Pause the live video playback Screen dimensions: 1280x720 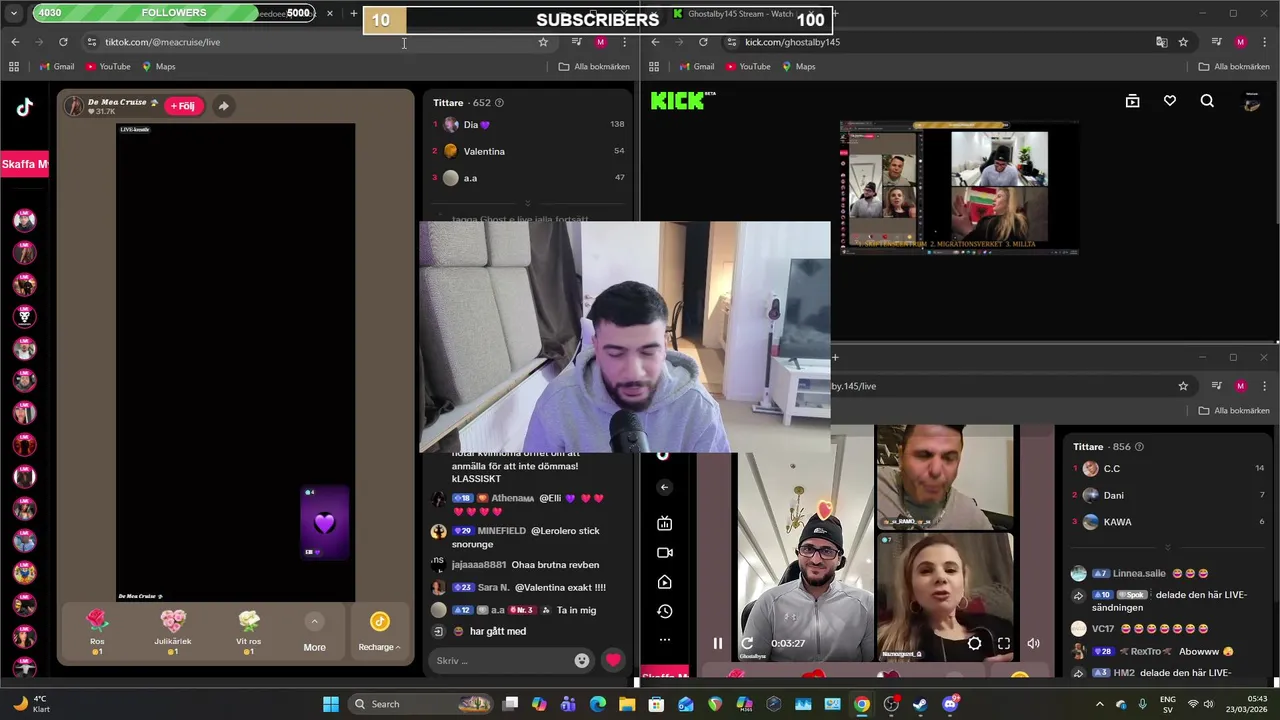(717, 643)
